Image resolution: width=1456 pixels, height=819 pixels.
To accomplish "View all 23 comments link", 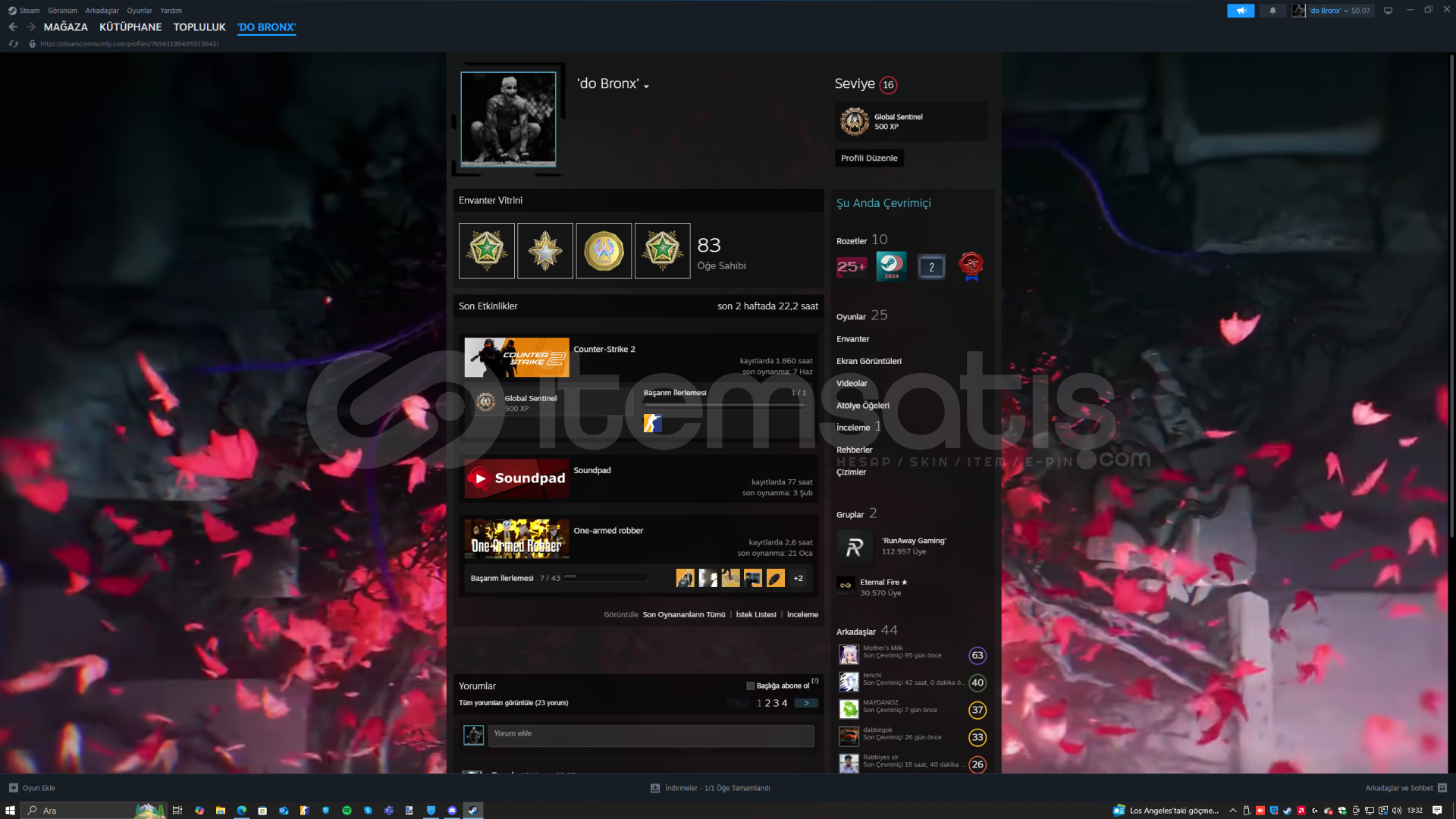I will click(x=513, y=703).
